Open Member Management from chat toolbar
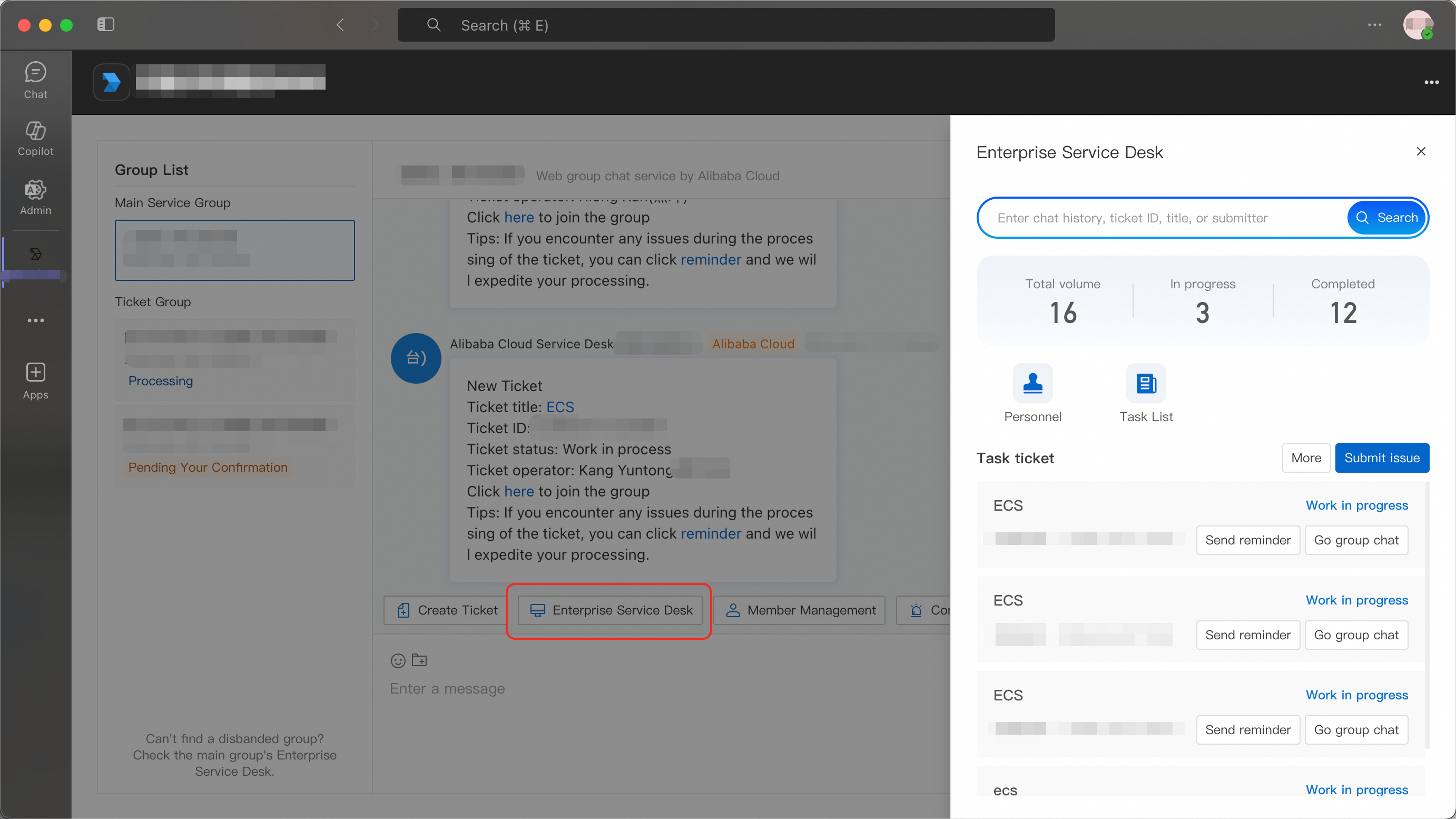 click(800, 610)
